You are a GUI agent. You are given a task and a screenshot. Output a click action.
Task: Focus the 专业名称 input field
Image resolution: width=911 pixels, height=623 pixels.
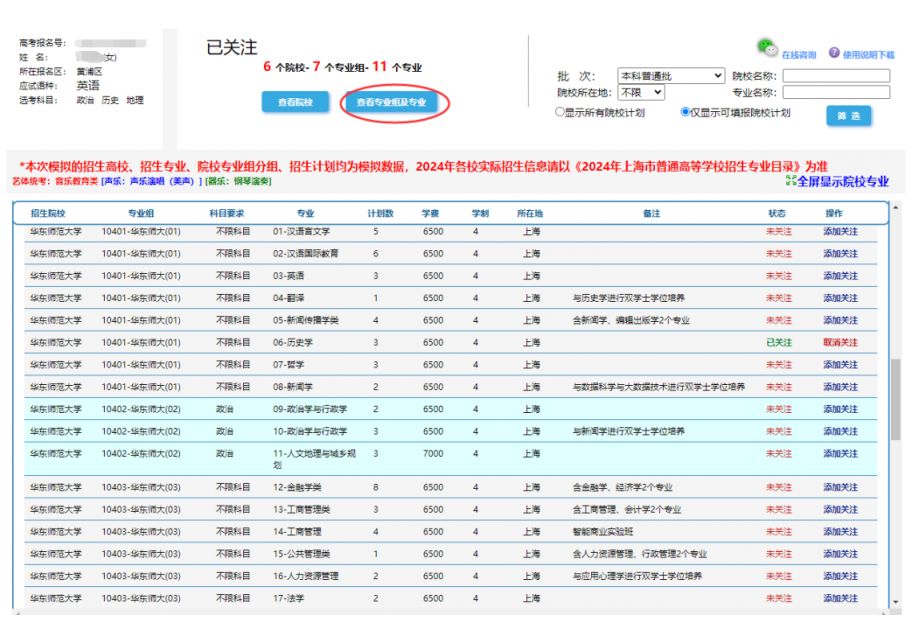pyautogui.click(x=836, y=92)
